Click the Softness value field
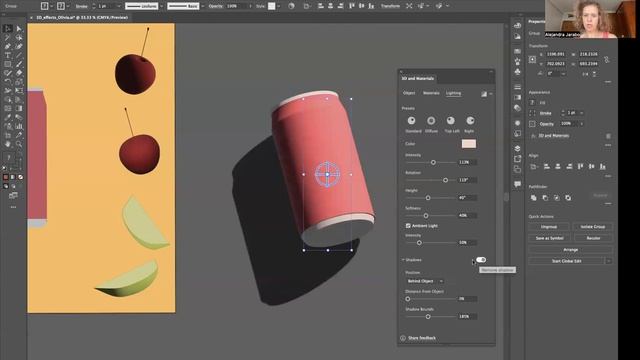 (467, 216)
